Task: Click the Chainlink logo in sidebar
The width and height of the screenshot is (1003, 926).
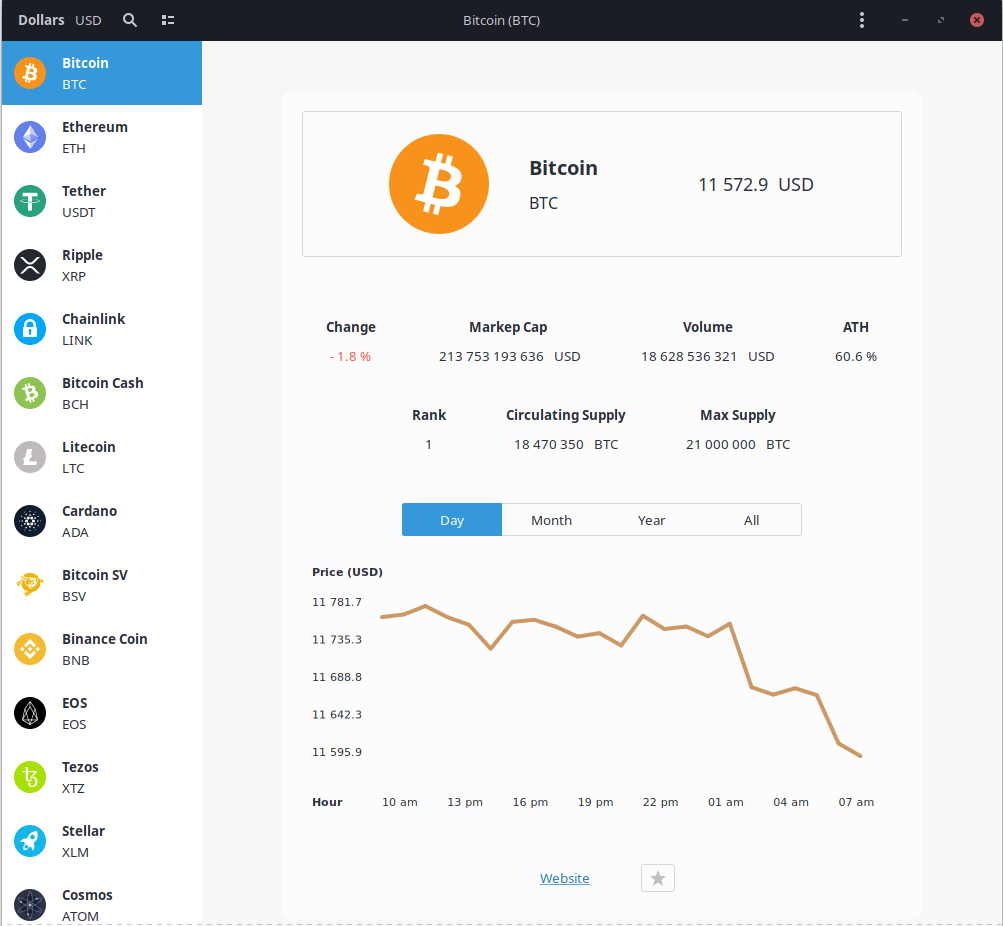Action: [30, 329]
